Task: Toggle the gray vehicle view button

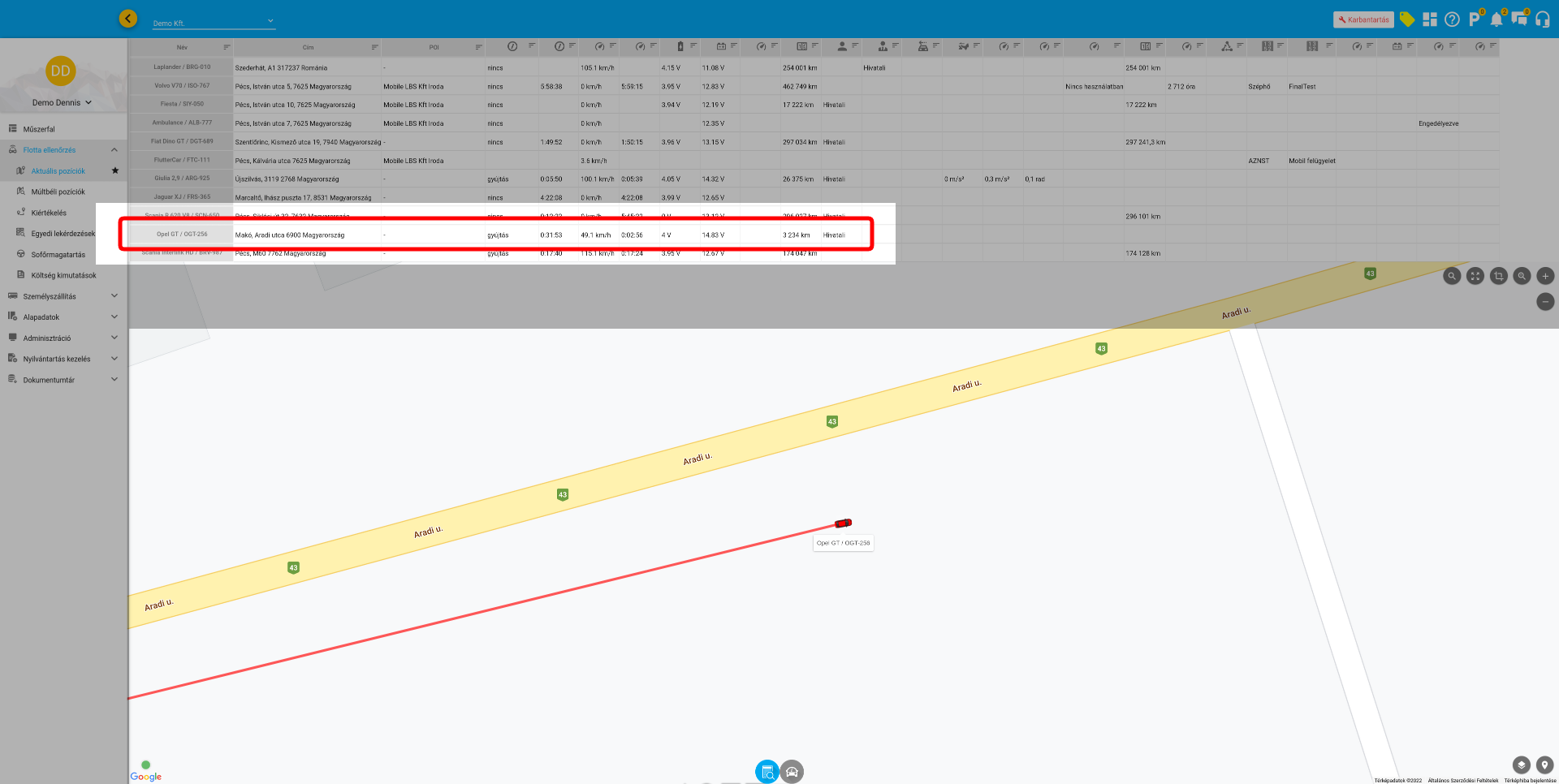Action: [x=792, y=772]
